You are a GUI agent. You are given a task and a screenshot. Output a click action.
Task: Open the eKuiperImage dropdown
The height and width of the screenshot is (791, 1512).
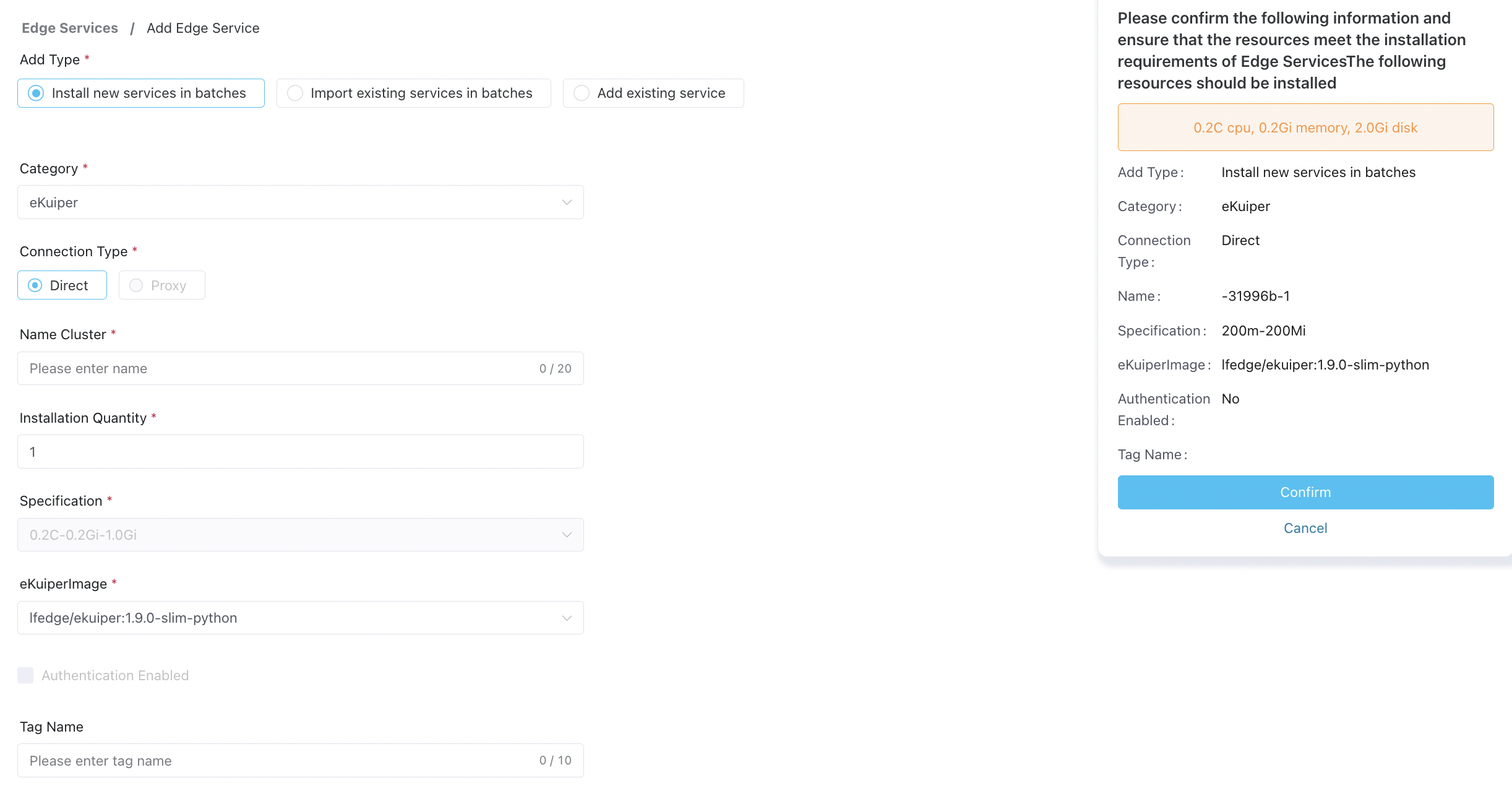pos(301,618)
